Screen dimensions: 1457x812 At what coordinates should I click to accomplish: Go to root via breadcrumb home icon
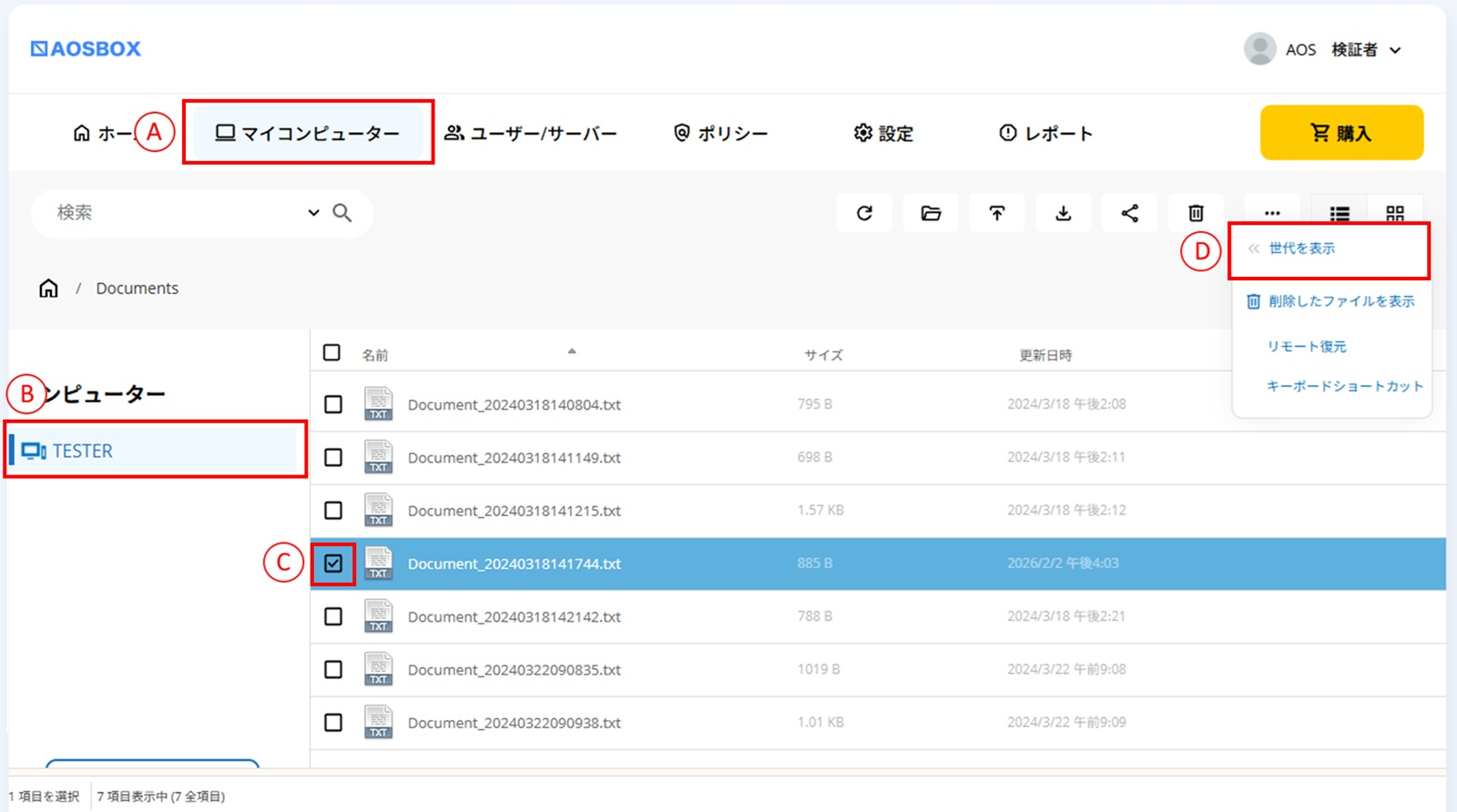tap(48, 289)
